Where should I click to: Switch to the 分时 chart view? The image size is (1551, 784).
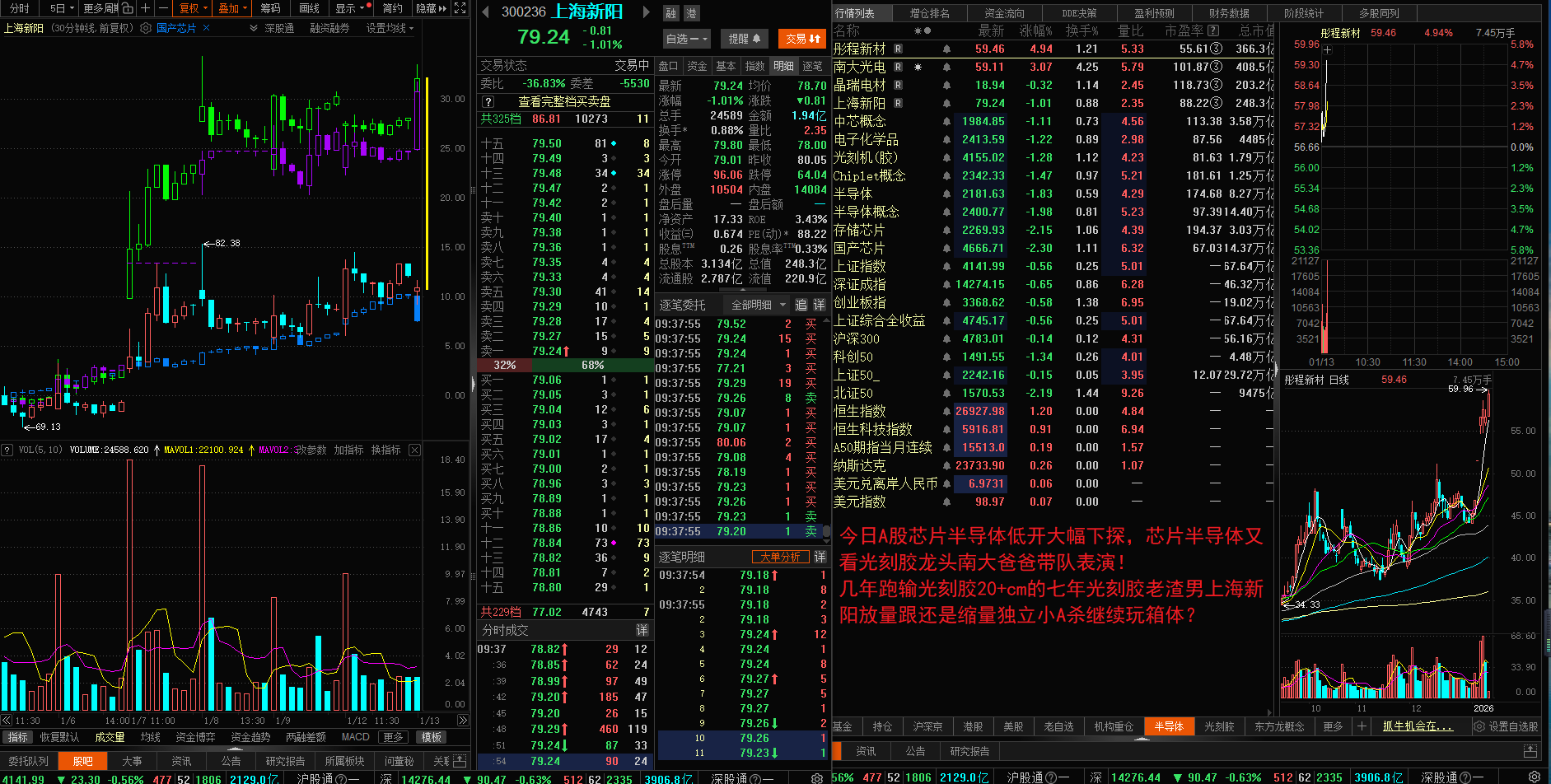(19, 8)
